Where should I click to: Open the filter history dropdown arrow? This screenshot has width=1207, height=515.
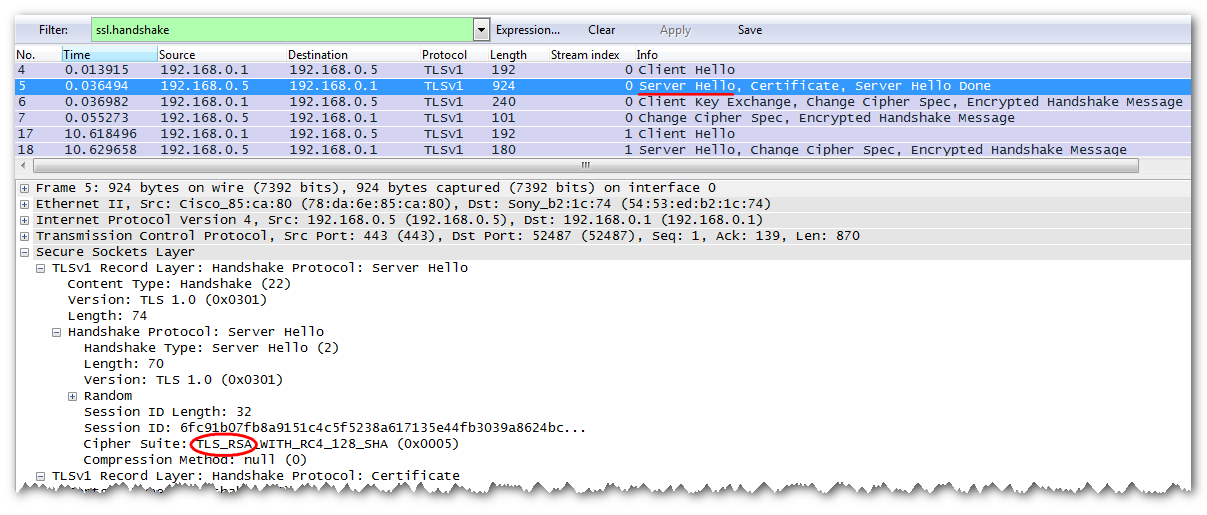[x=482, y=30]
